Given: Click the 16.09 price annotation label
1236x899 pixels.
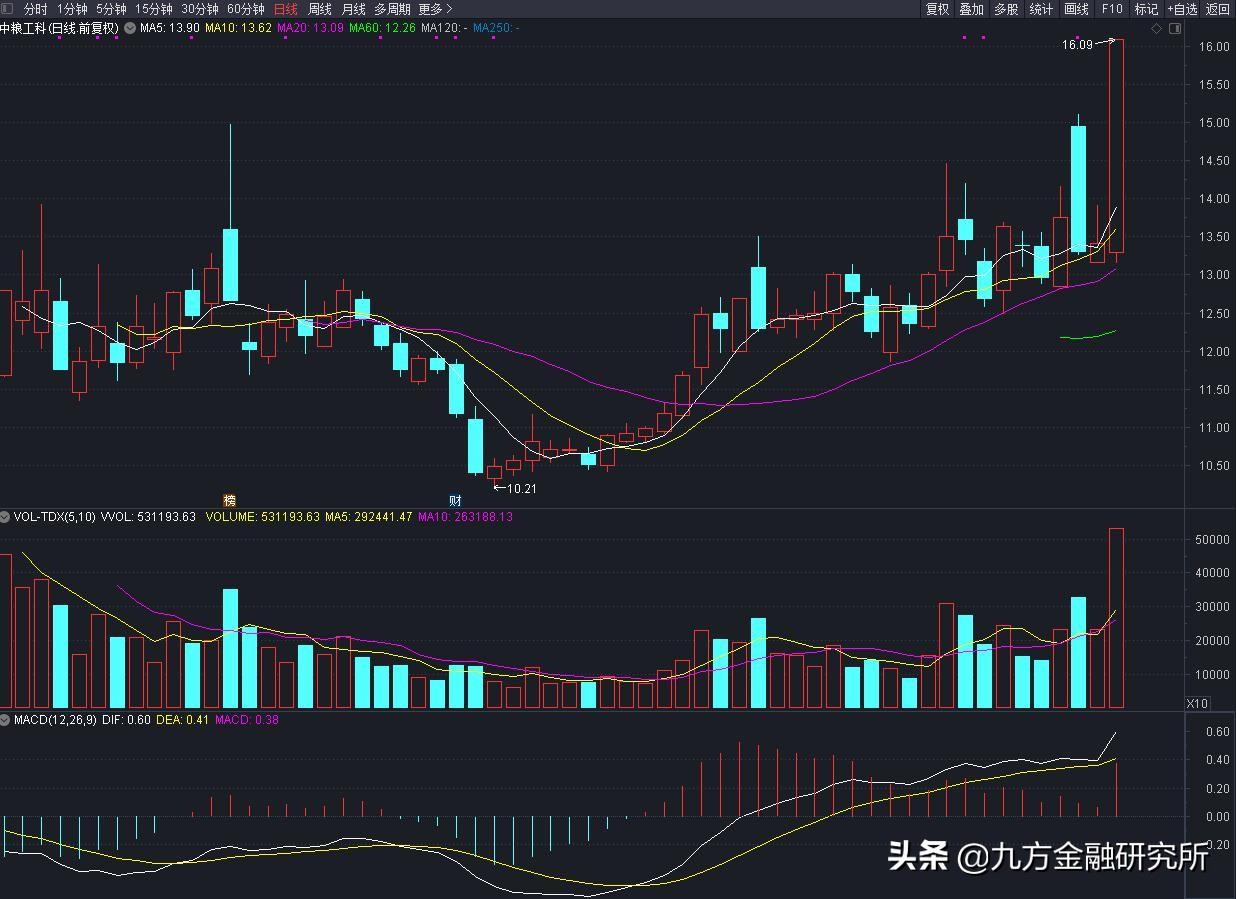Looking at the screenshot, I should pos(1076,45).
